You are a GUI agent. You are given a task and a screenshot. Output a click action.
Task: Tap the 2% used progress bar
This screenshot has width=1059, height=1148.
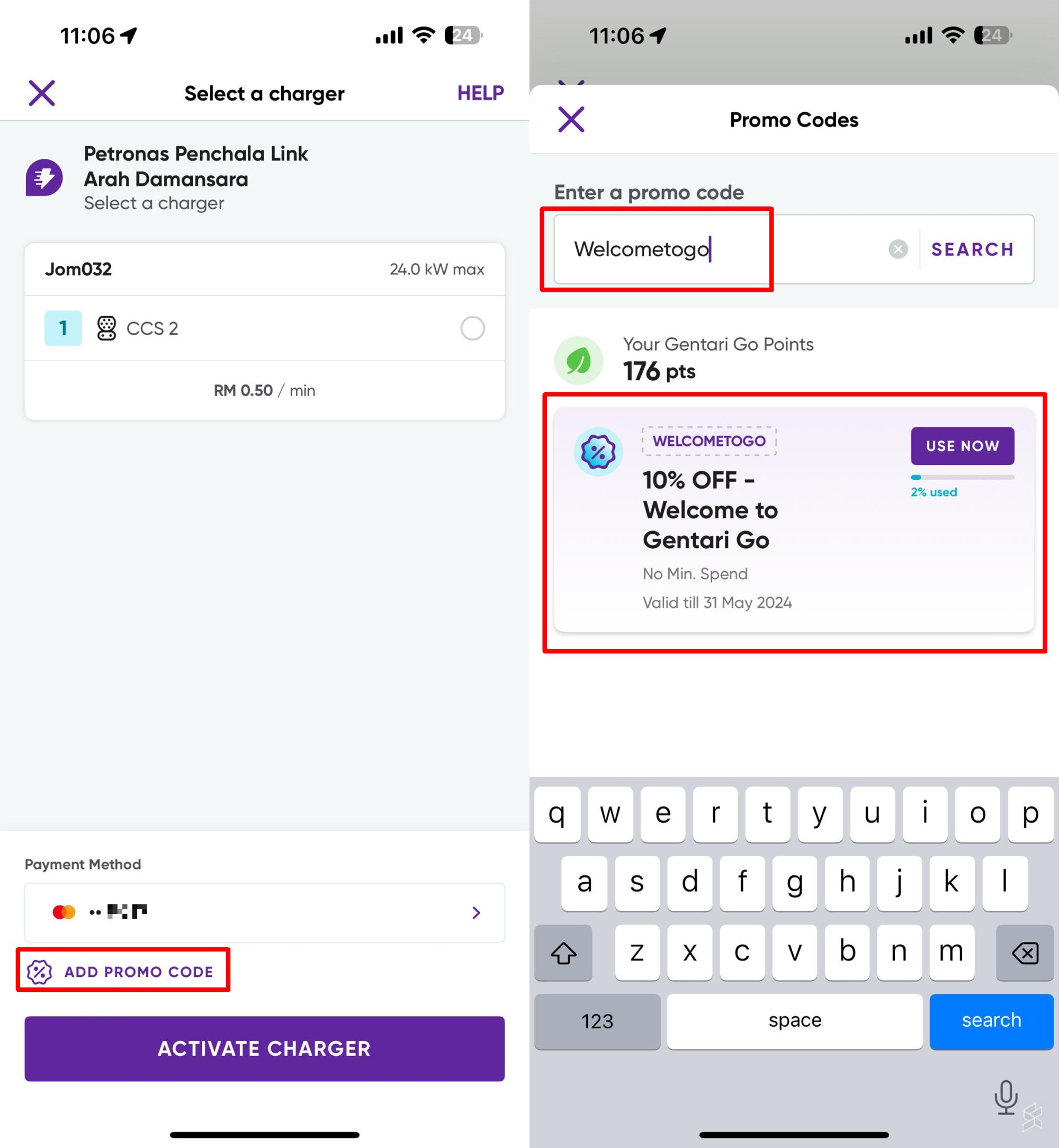[962, 477]
